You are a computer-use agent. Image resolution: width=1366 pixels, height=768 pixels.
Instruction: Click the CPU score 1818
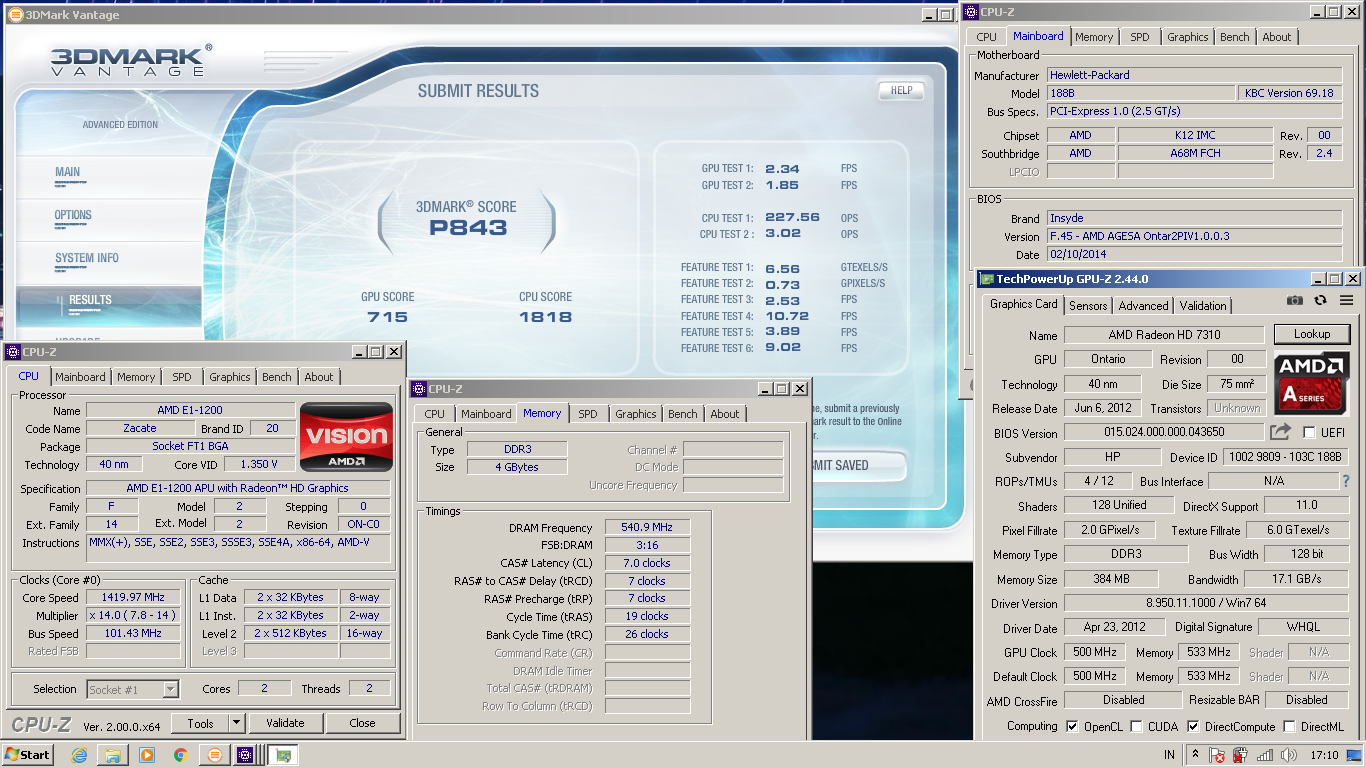click(x=545, y=317)
